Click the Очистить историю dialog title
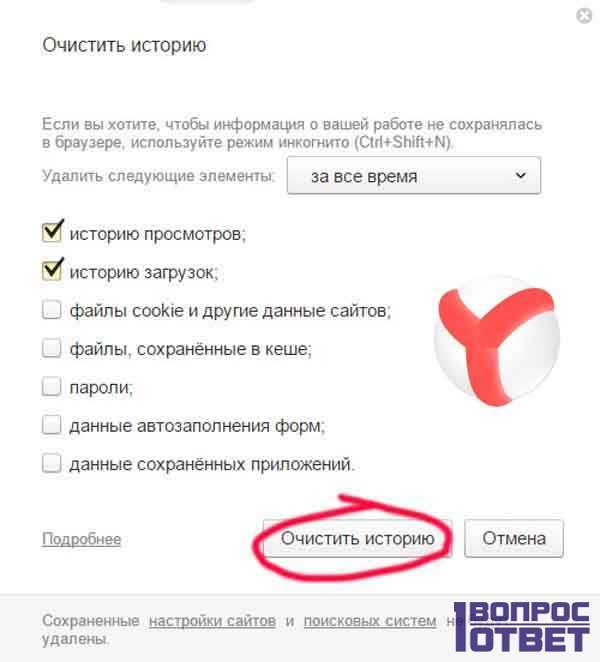 tap(124, 45)
